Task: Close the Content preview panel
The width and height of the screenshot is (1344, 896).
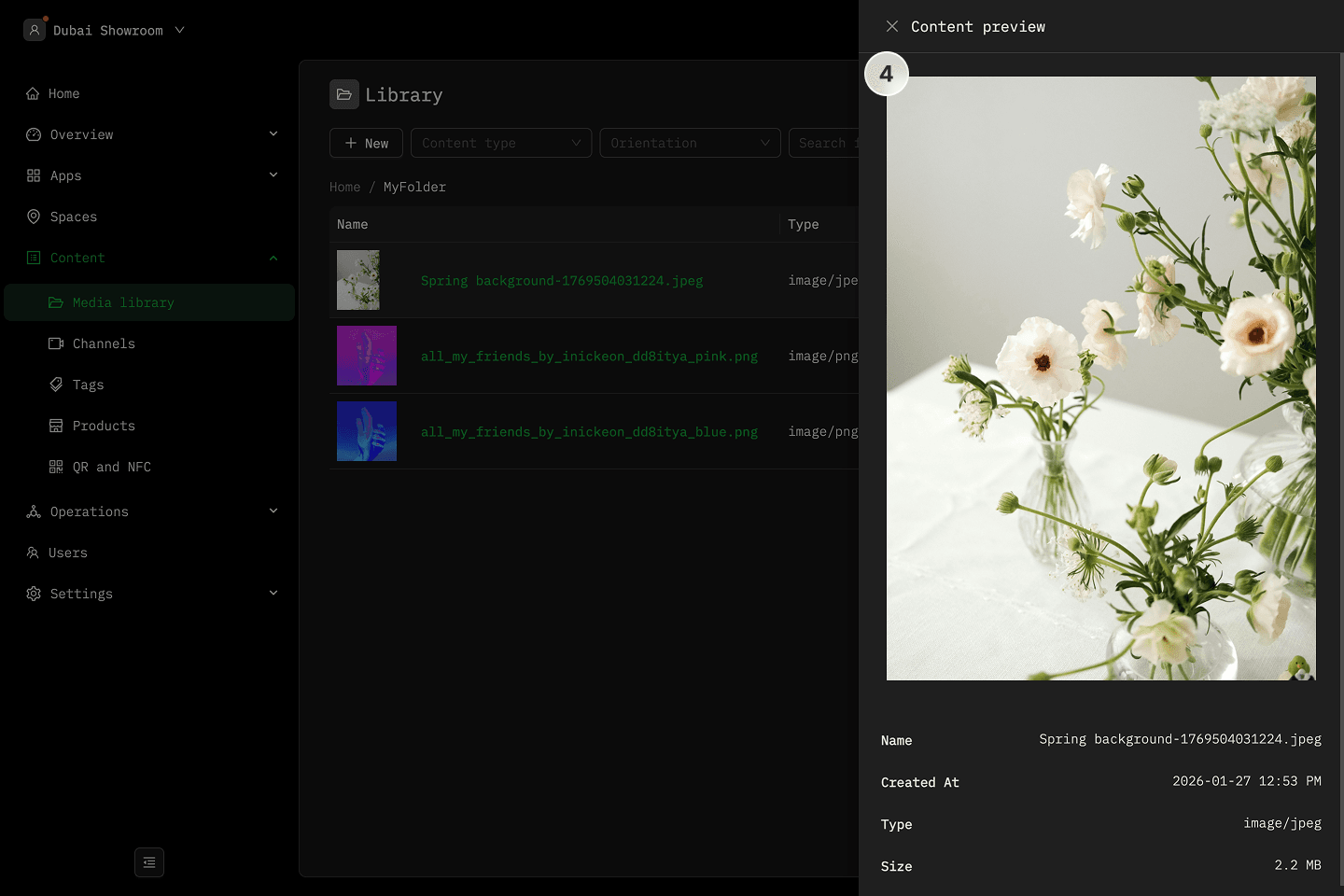Action: pyautogui.click(x=892, y=26)
